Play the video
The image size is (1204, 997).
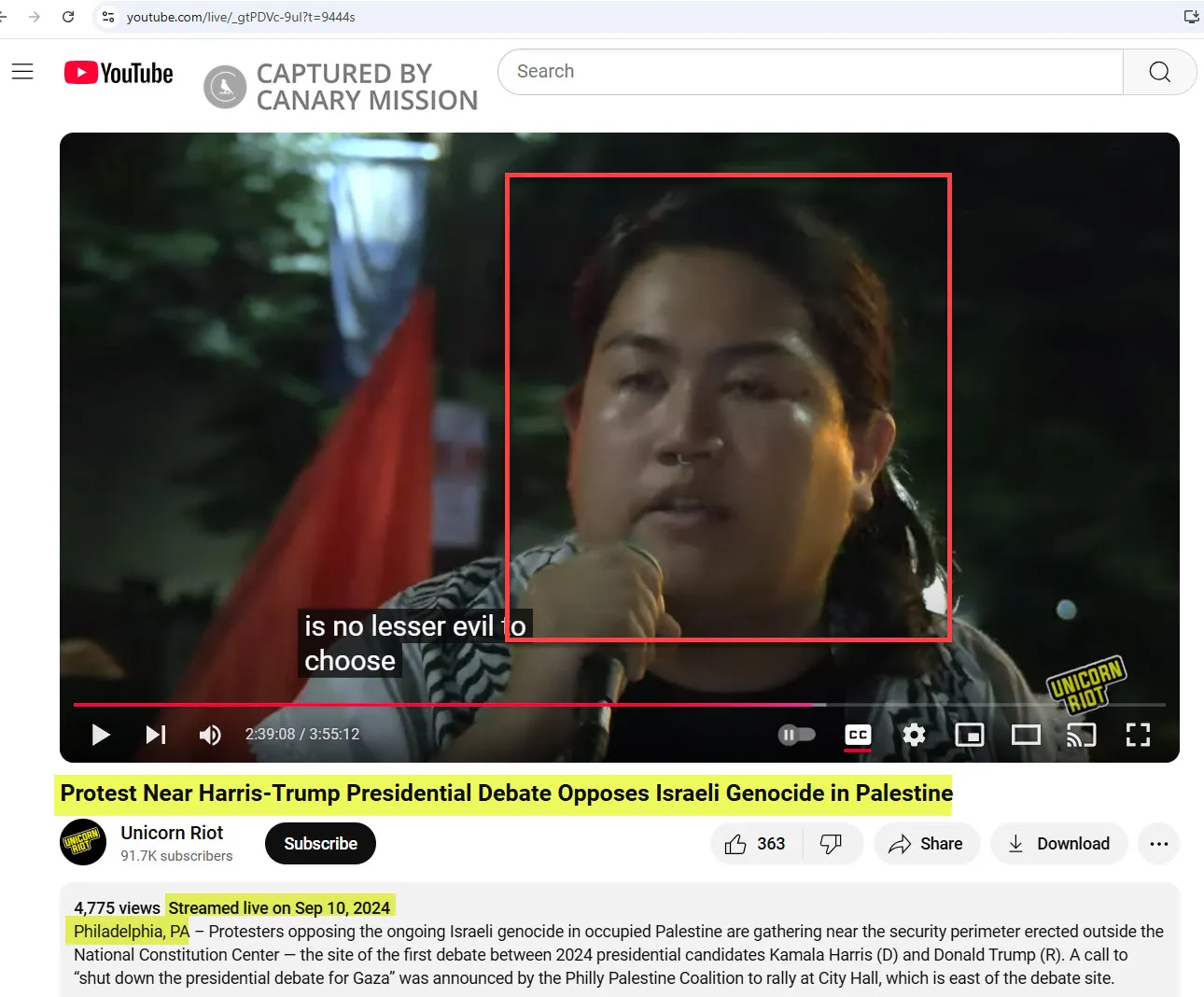[101, 735]
